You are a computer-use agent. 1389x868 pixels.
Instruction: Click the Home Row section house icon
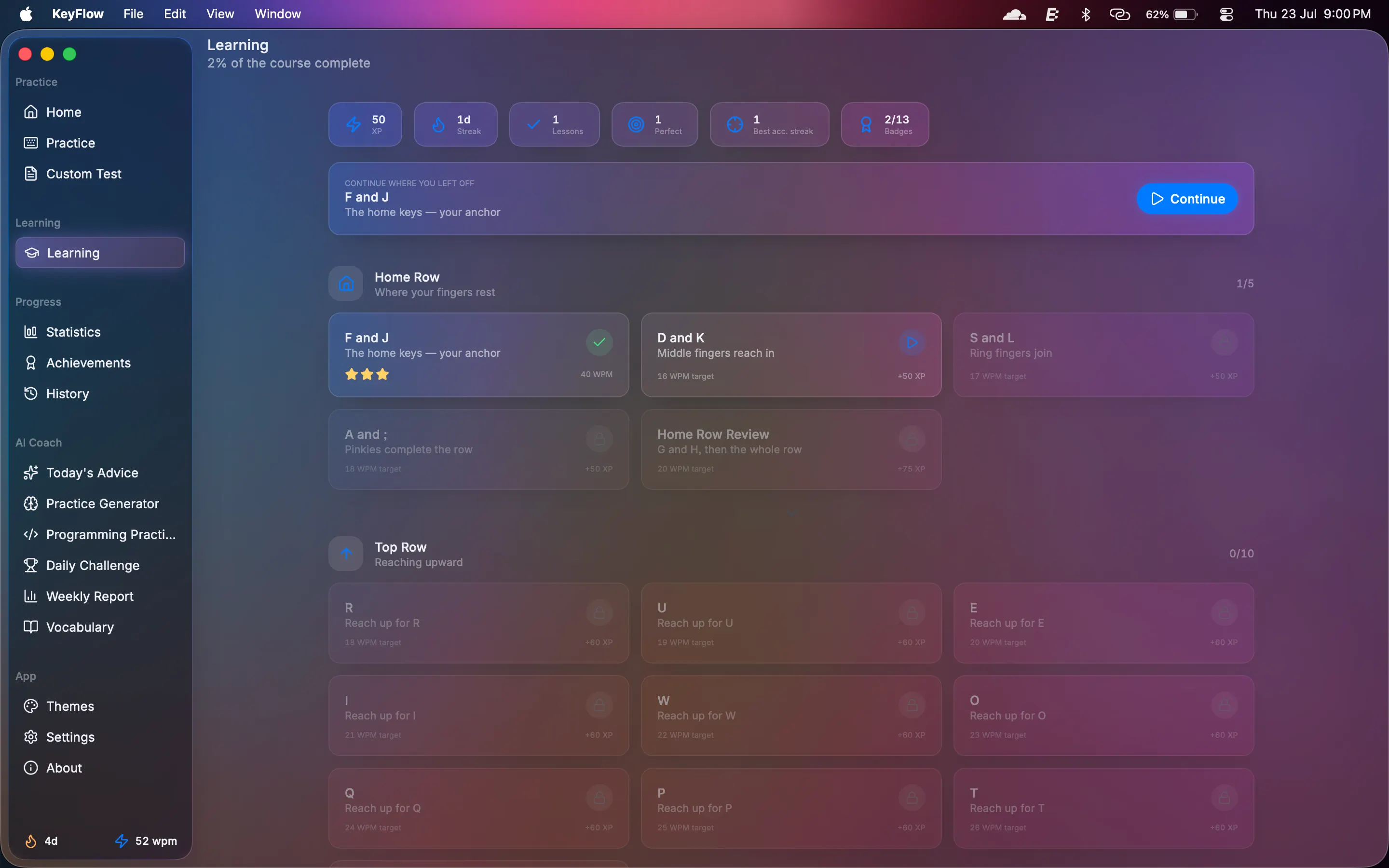[345, 284]
